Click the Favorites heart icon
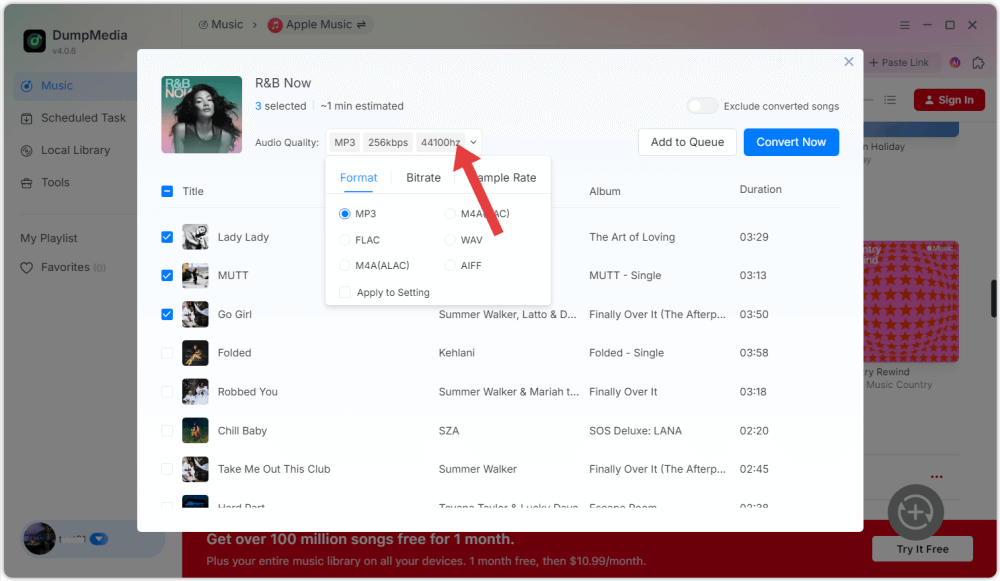1000x581 pixels. (x=27, y=268)
